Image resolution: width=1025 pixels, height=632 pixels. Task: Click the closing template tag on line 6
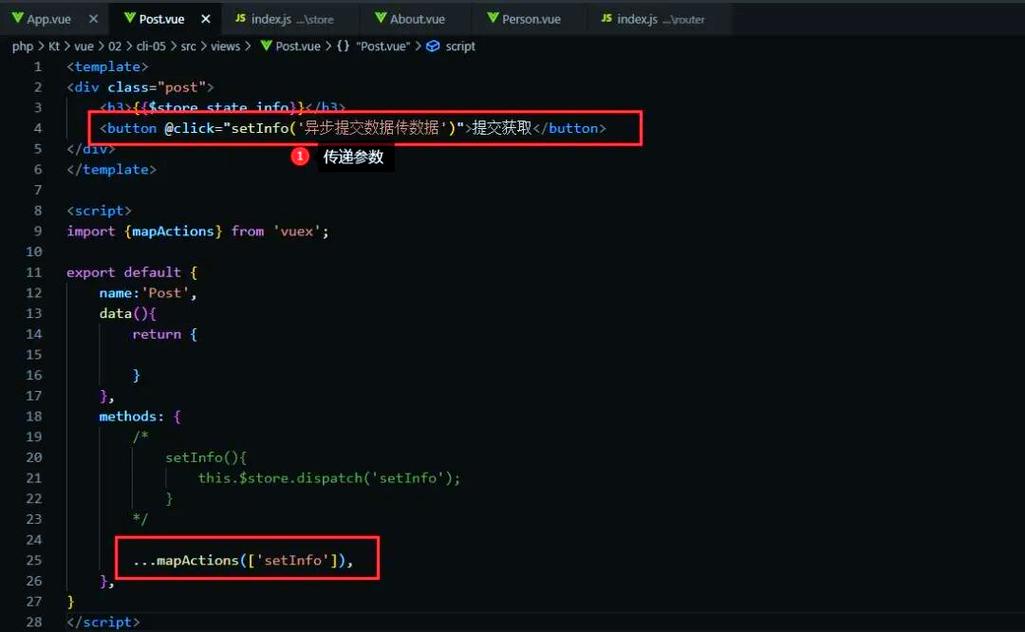(x=111, y=169)
